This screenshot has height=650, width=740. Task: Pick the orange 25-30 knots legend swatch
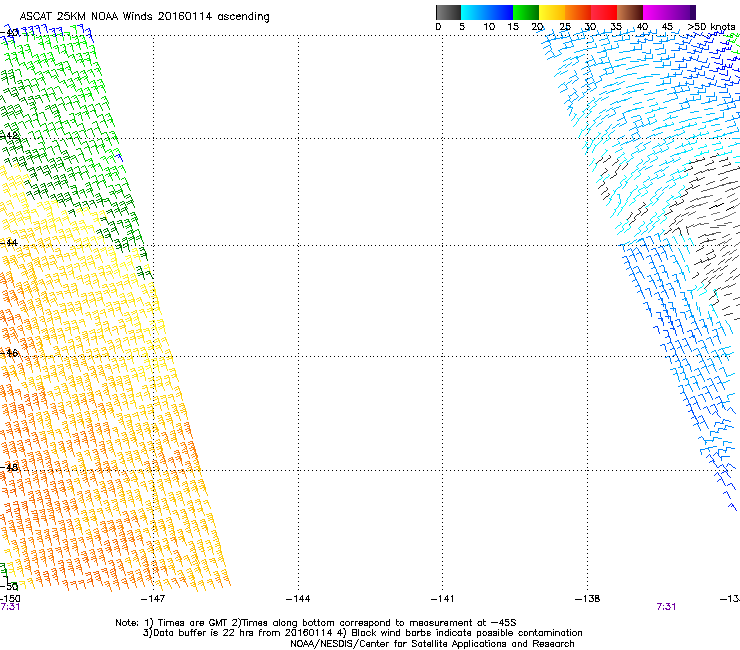[578, 12]
